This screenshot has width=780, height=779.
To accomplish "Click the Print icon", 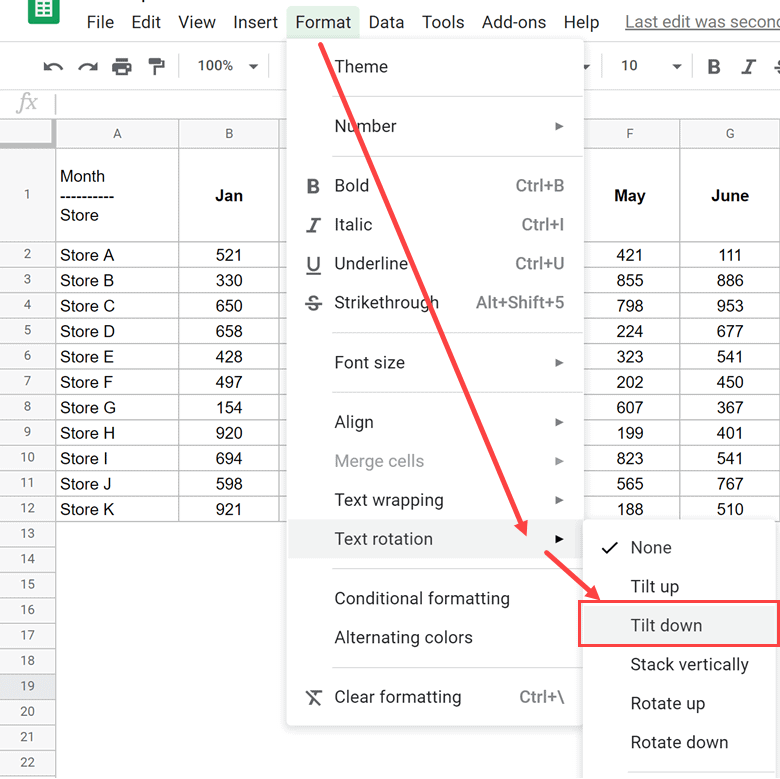I will click(x=122, y=66).
